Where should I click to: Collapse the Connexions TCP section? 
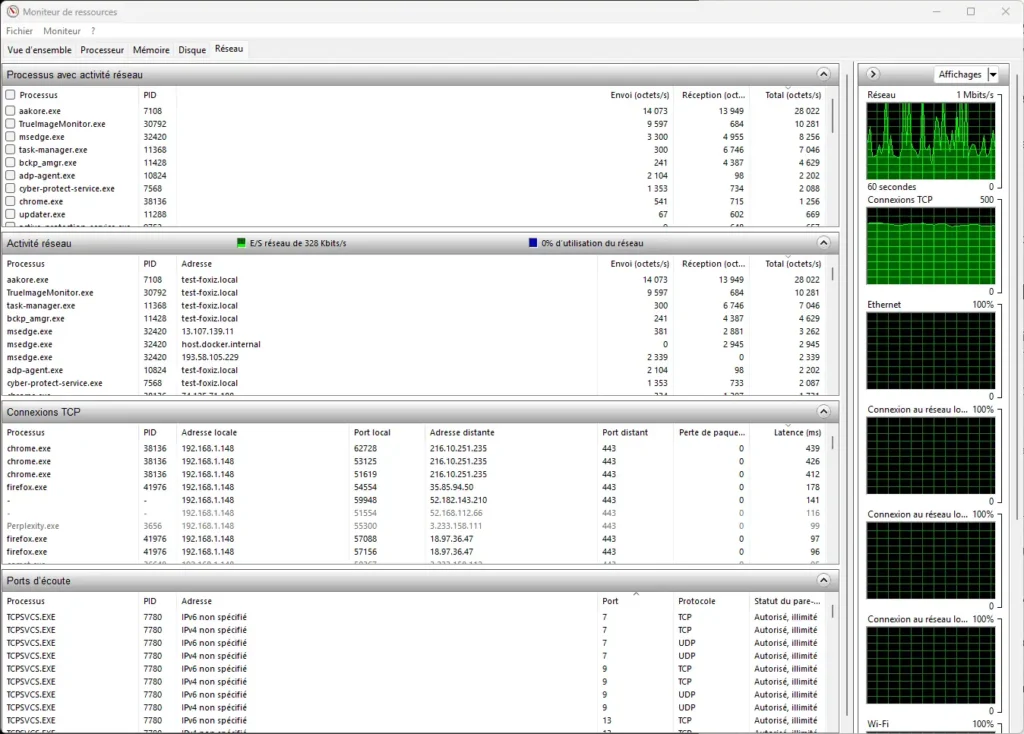pos(823,411)
